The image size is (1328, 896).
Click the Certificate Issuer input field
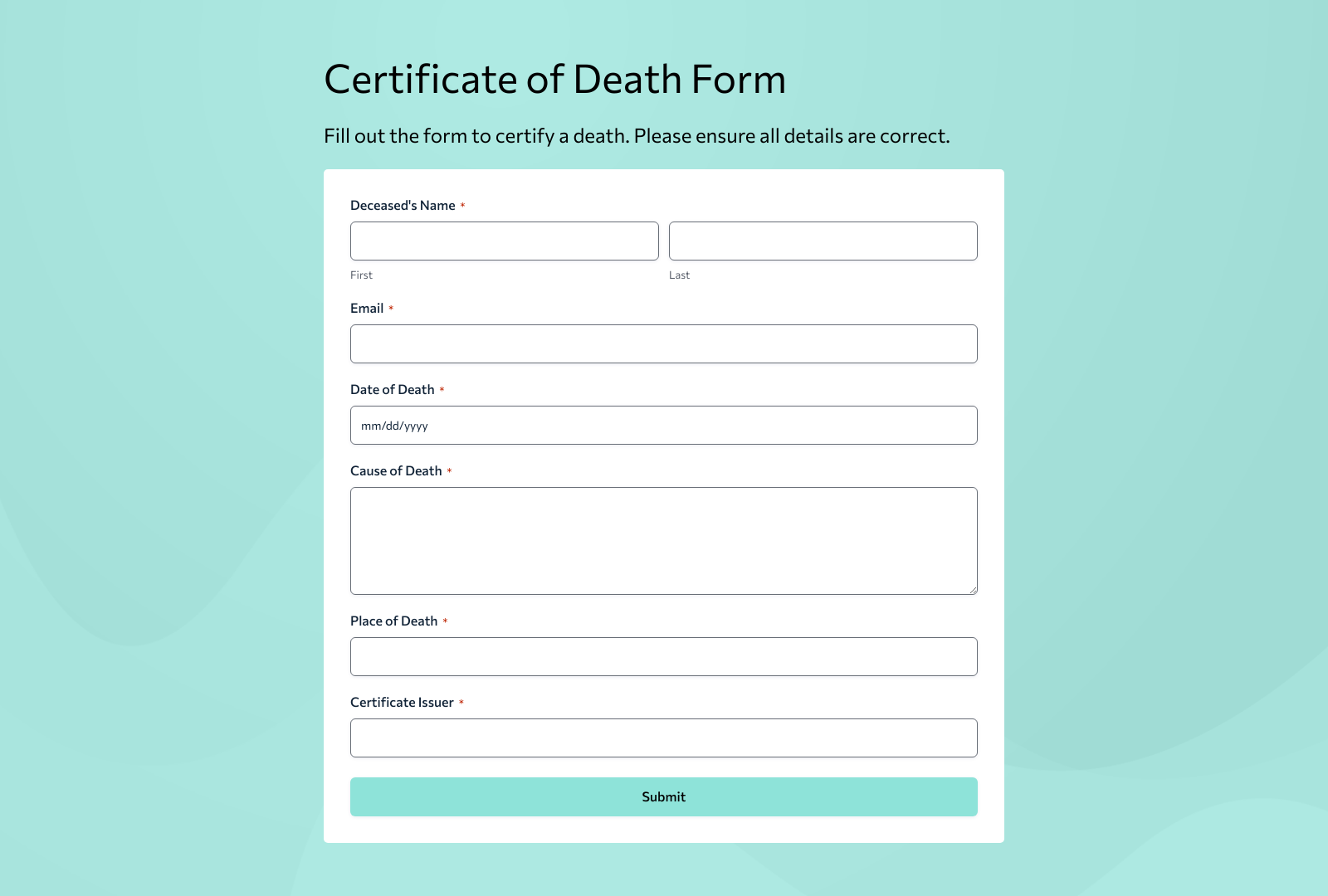[x=663, y=738]
